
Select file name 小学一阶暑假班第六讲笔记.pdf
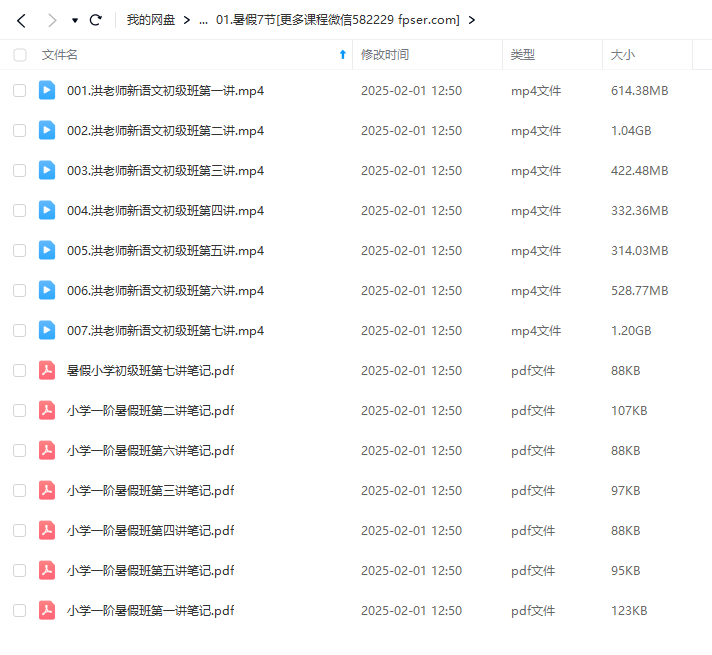click(x=150, y=451)
